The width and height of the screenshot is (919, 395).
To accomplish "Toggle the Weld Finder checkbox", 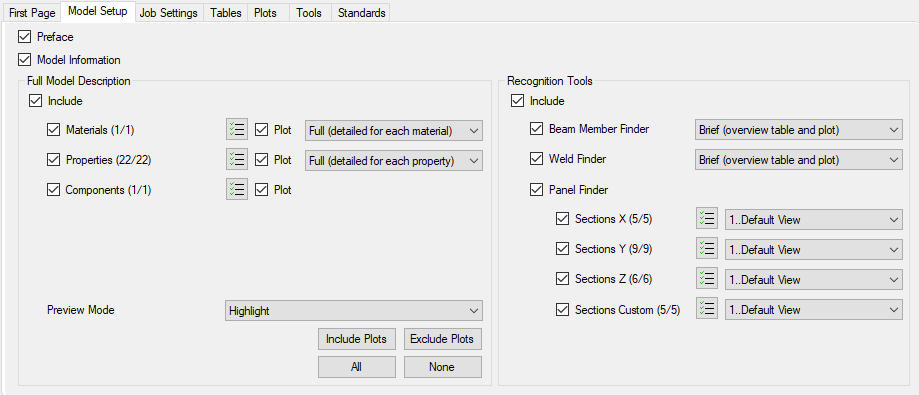I will (x=536, y=159).
